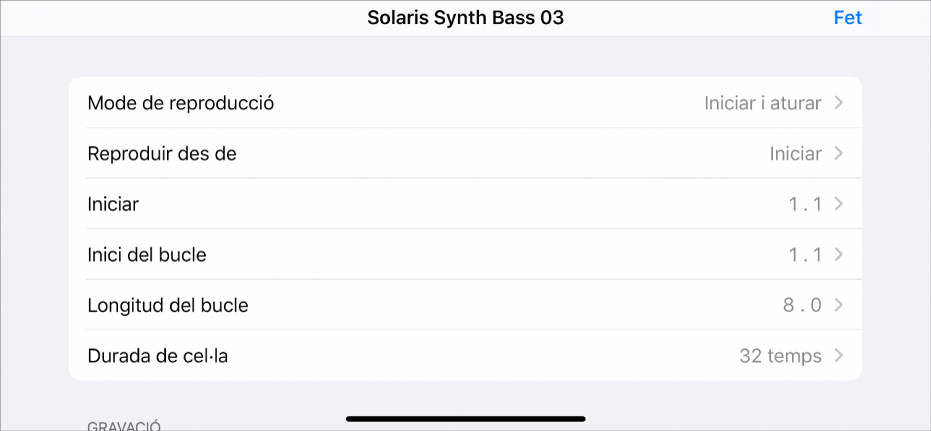Select the Iniciar row label

click(x=113, y=204)
